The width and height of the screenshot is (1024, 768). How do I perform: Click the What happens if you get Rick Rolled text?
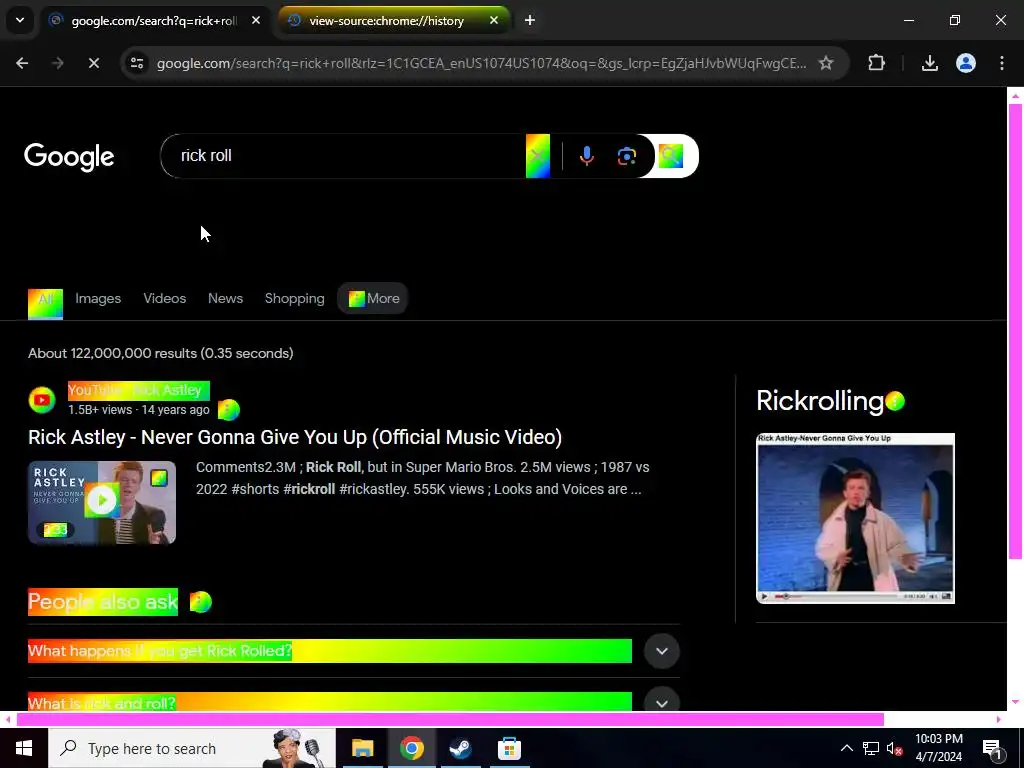pyautogui.click(x=160, y=651)
